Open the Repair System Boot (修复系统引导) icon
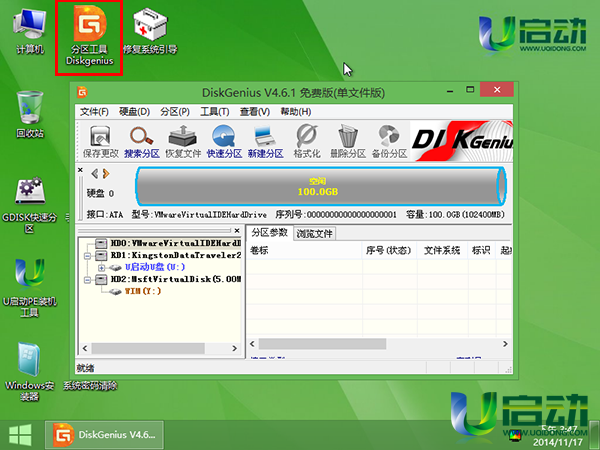 150,31
